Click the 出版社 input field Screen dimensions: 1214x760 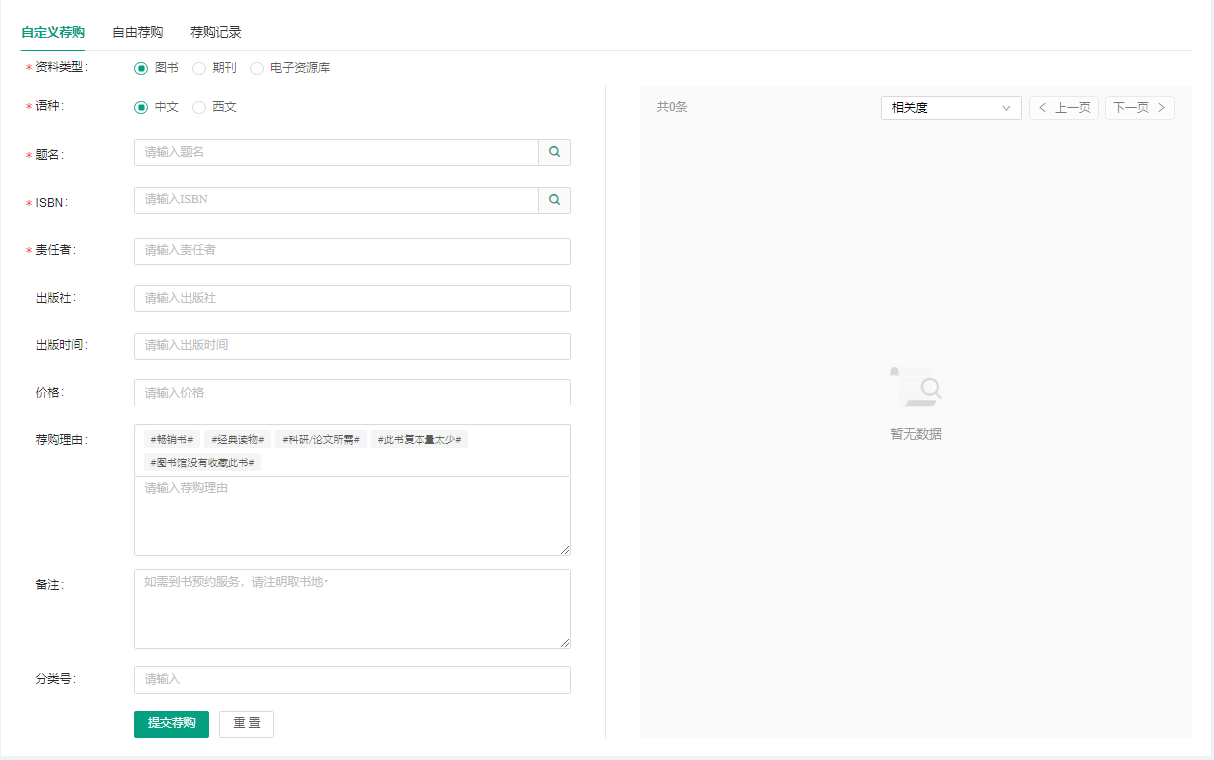coord(352,299)
